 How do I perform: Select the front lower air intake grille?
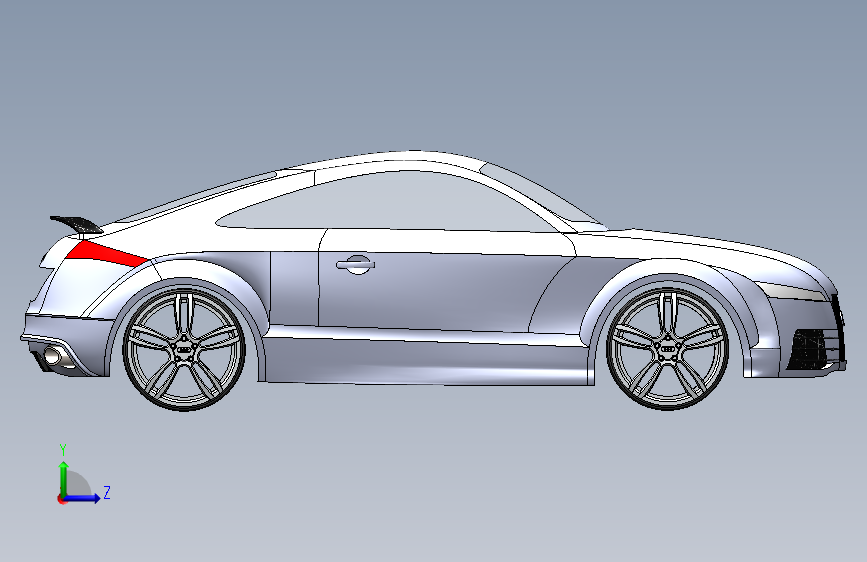coord(807,349)
